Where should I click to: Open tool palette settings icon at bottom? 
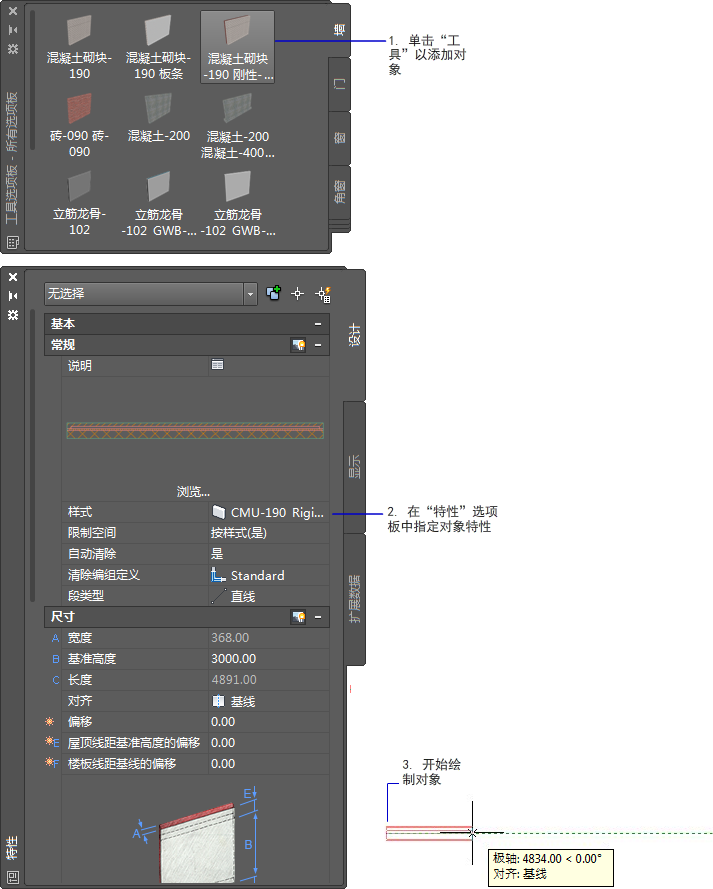(12, 243)
